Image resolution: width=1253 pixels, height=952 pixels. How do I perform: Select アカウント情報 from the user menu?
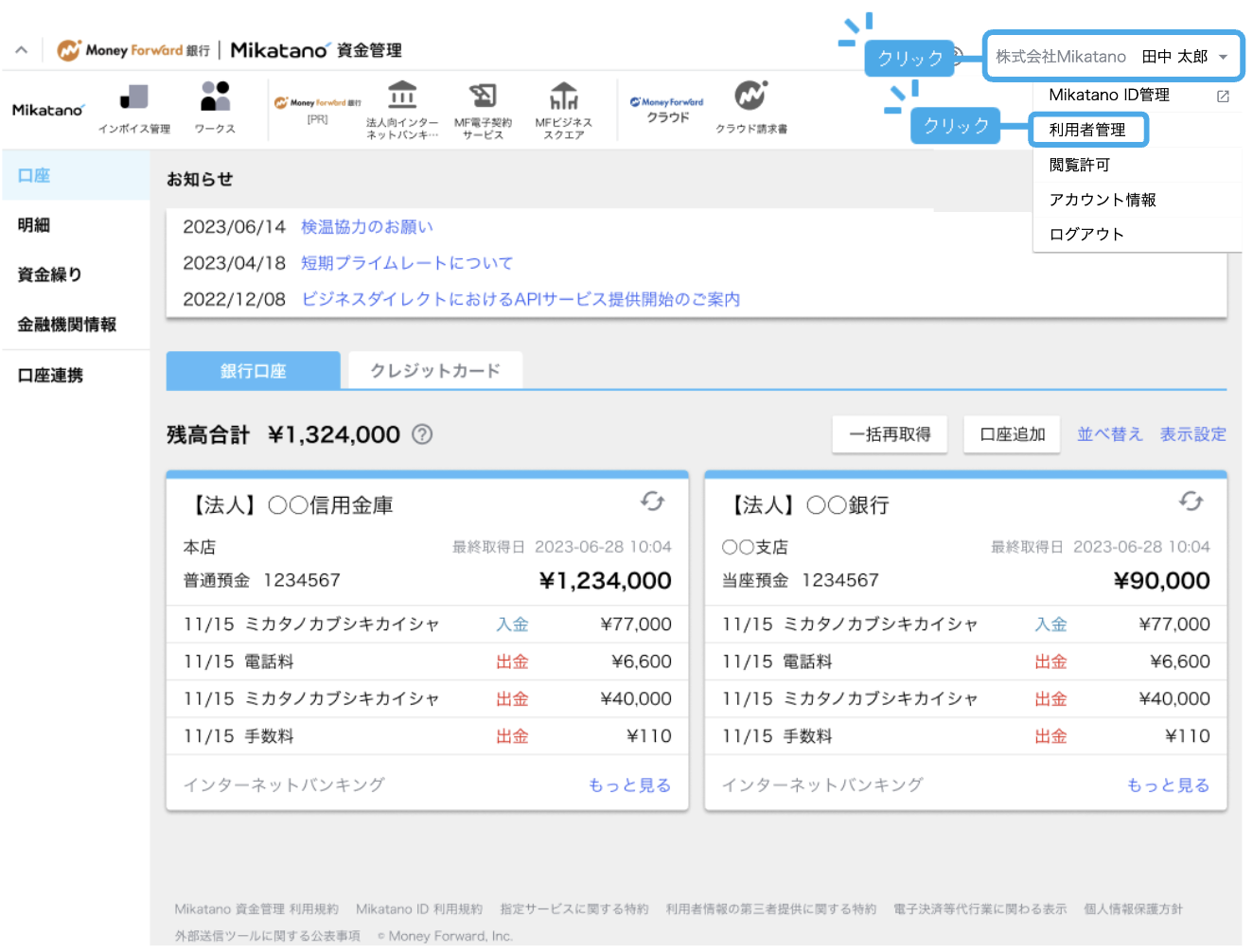point(1103,200)
